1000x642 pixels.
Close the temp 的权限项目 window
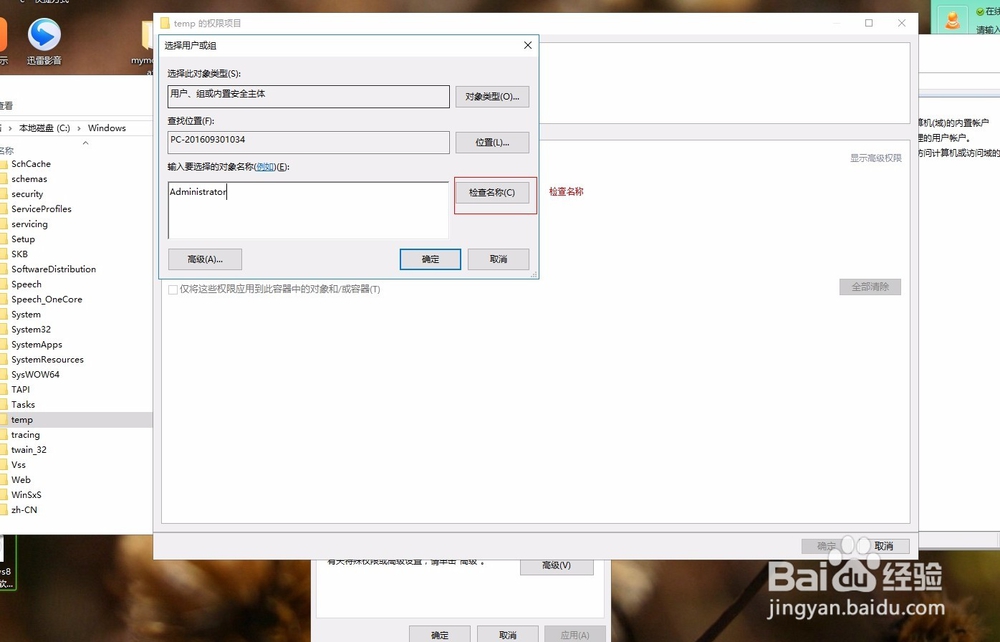click(902, 23)
